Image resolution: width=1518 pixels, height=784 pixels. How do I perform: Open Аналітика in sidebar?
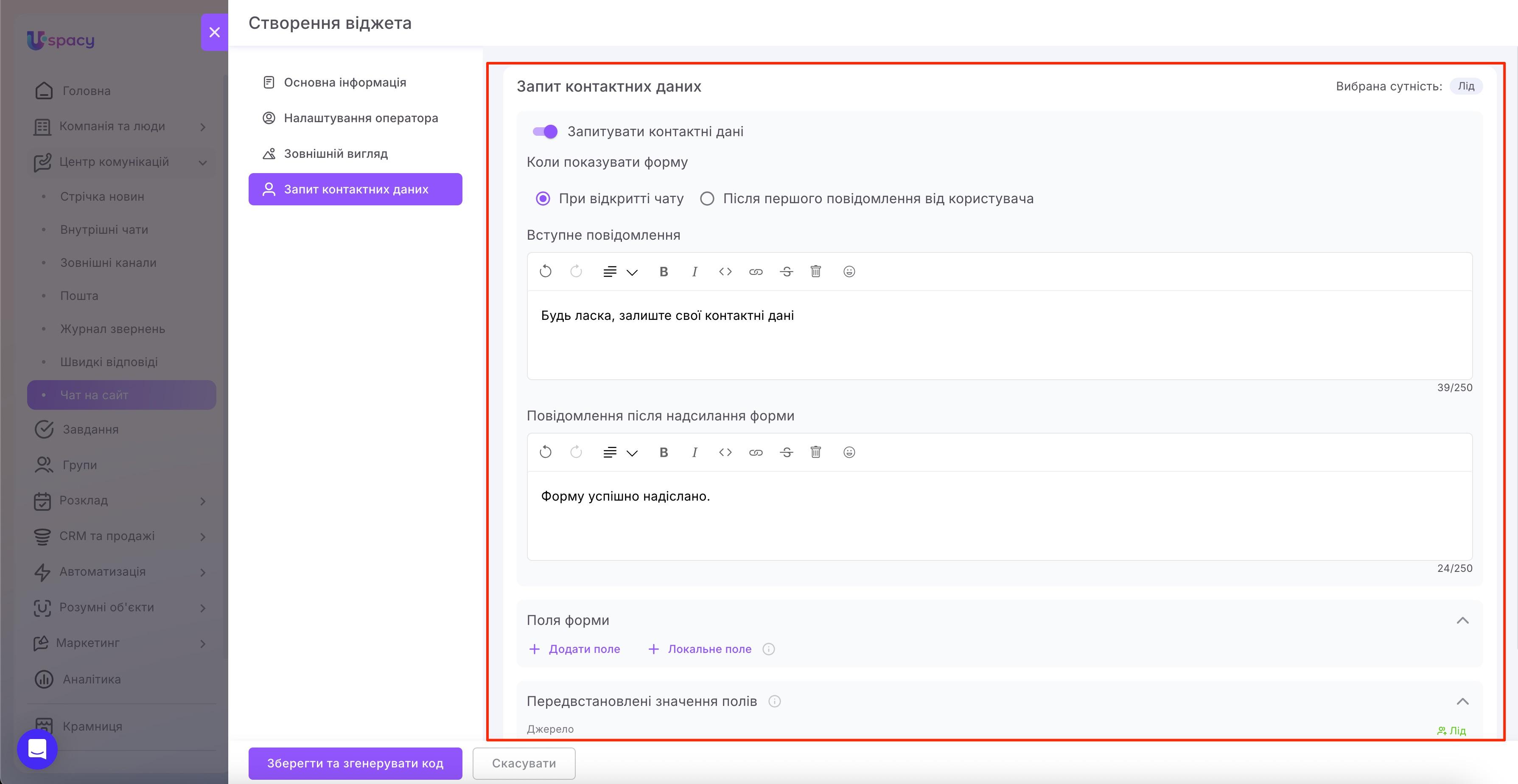[x=121, y=679]
